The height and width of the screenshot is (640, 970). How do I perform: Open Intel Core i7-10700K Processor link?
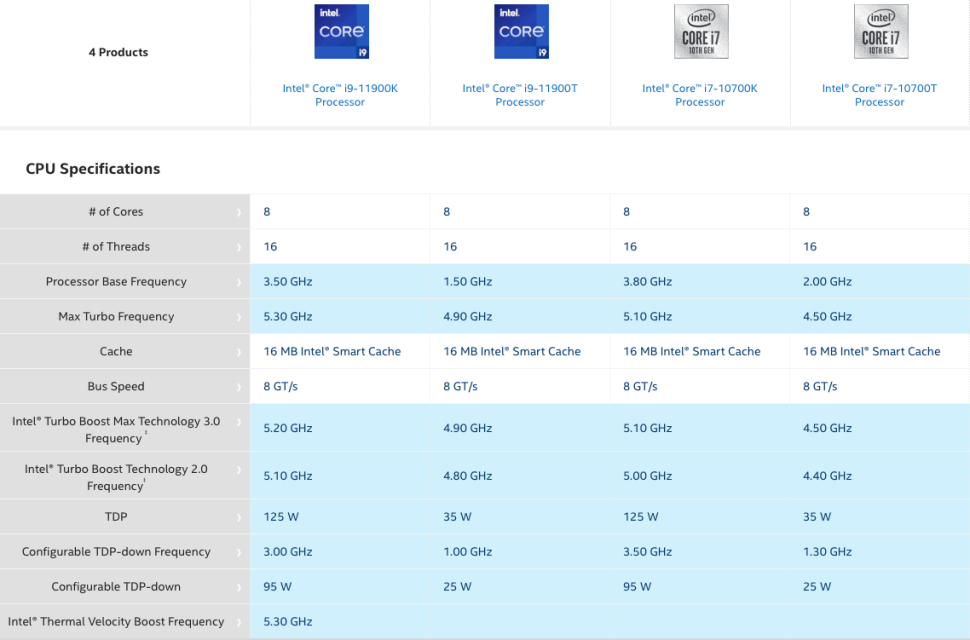tap(700, 95)
